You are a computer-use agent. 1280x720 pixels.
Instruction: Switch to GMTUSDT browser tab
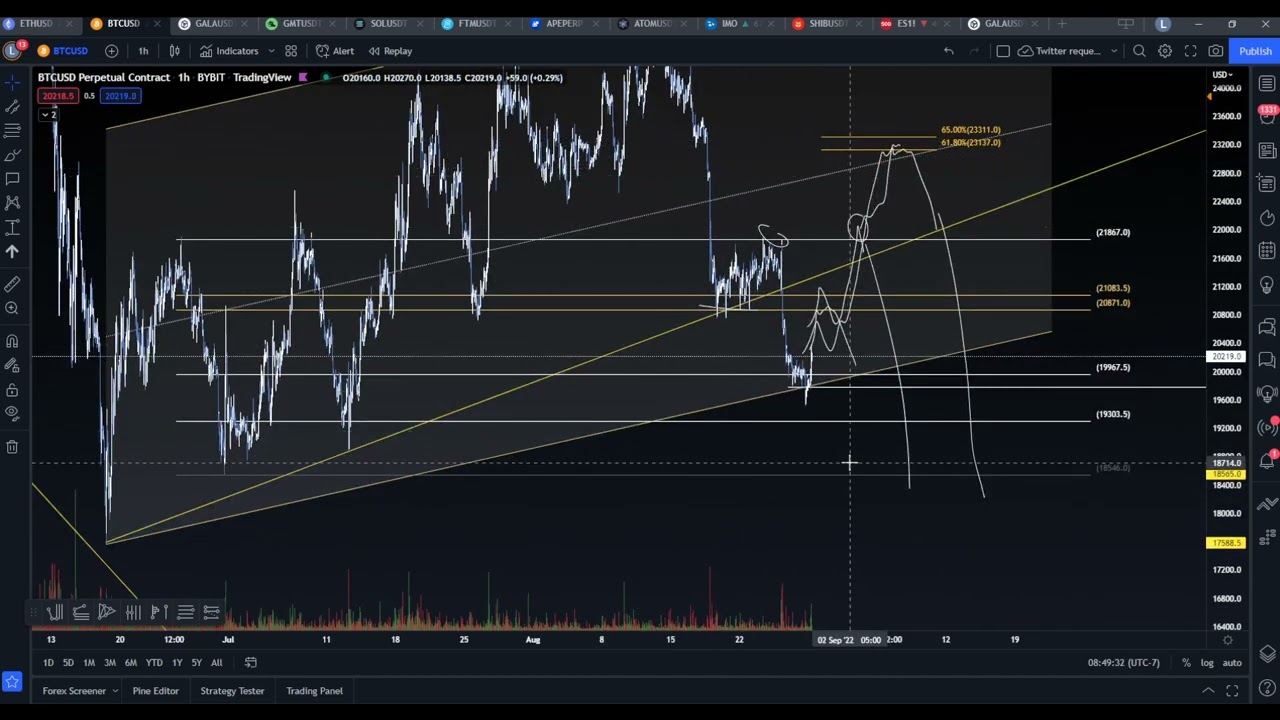coord(300,23)
